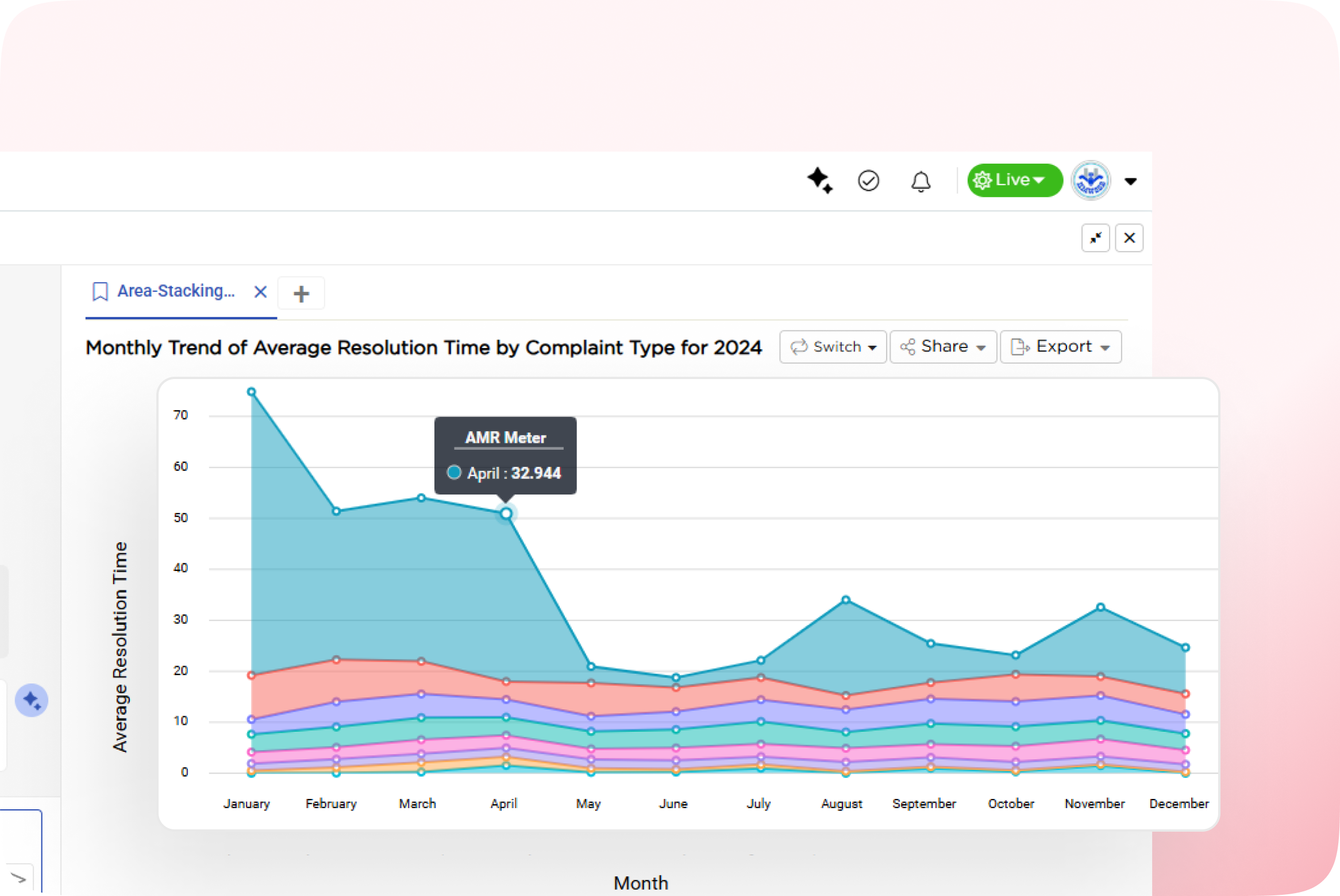The image size is (1340, 896).
Task: Open the Live environment dropdown
Action: coord(1014,180)
